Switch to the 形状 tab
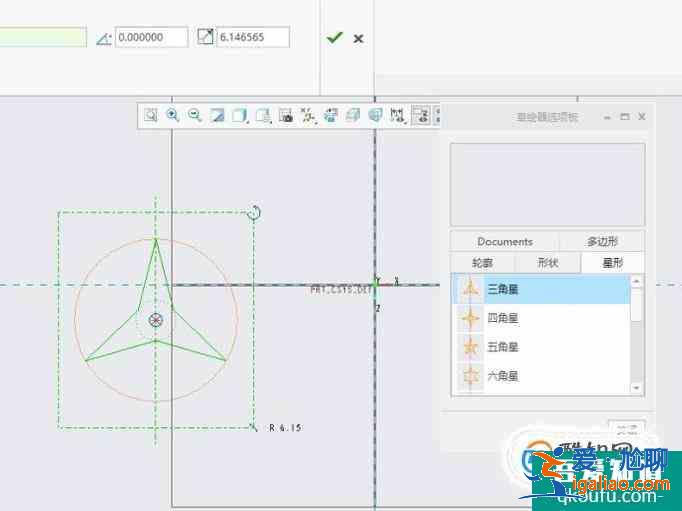This screenshot has height=511, width=682. tap(548, 263)
